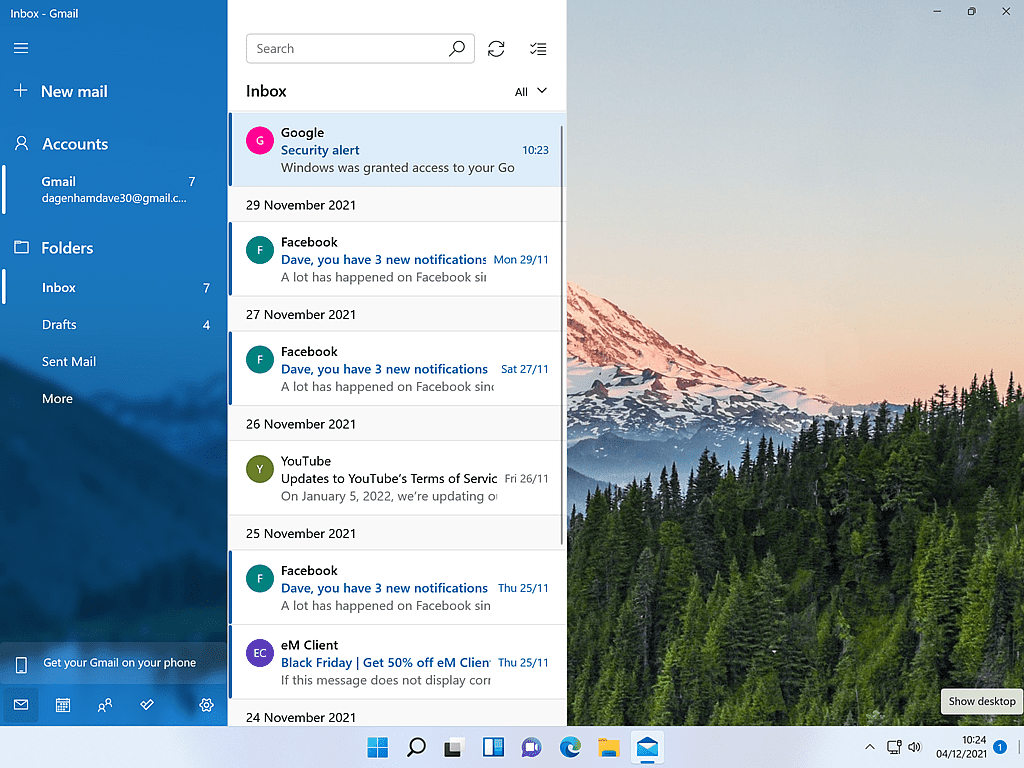Open Microsoft Edge from the taskbar
The width and height of the screenshot is (1024, 768).
570,747
